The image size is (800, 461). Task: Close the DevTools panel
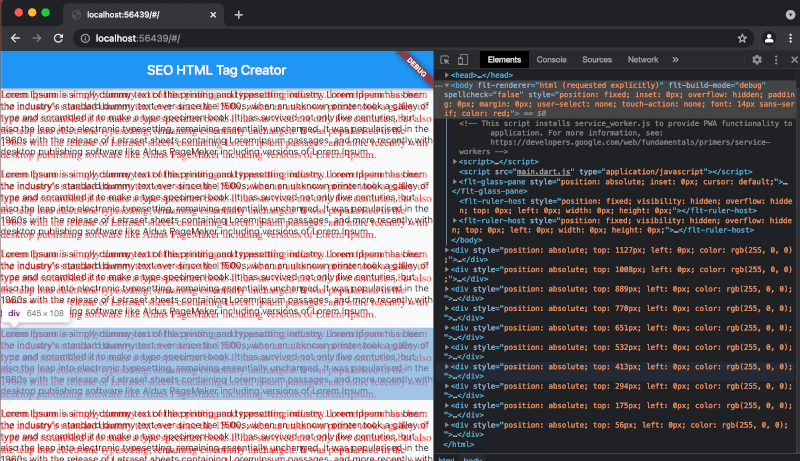(x=794, y=60)
